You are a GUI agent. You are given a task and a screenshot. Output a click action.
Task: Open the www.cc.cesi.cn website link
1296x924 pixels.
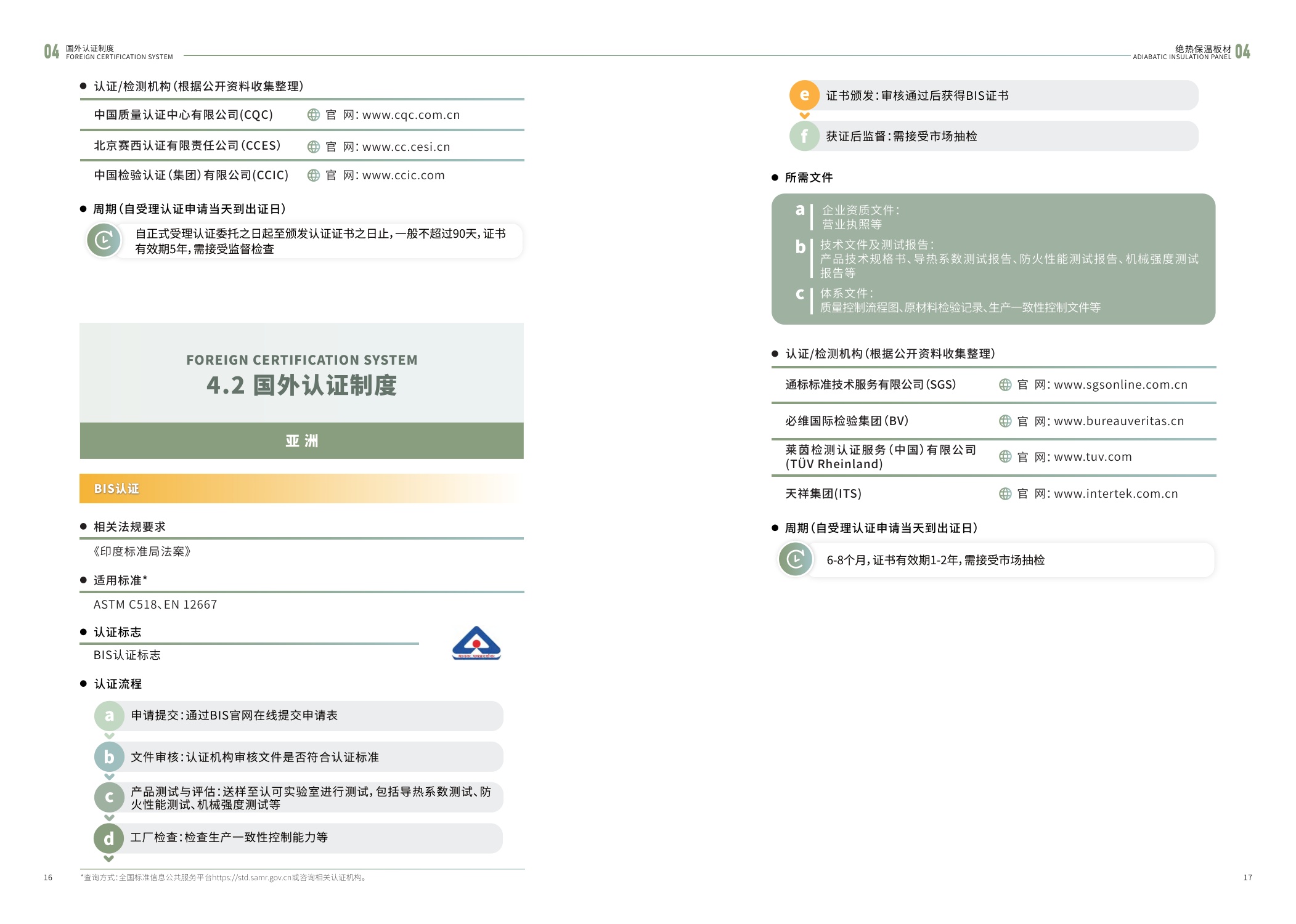(406, 147)
